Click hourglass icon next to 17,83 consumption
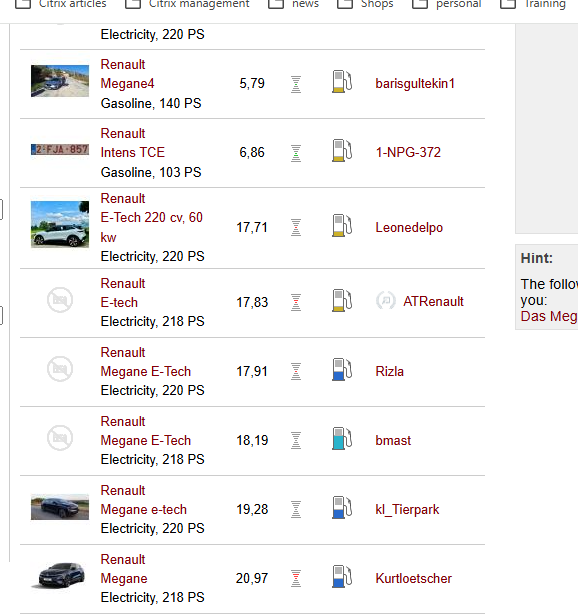 pyautogui.click(x=296, y=302)
